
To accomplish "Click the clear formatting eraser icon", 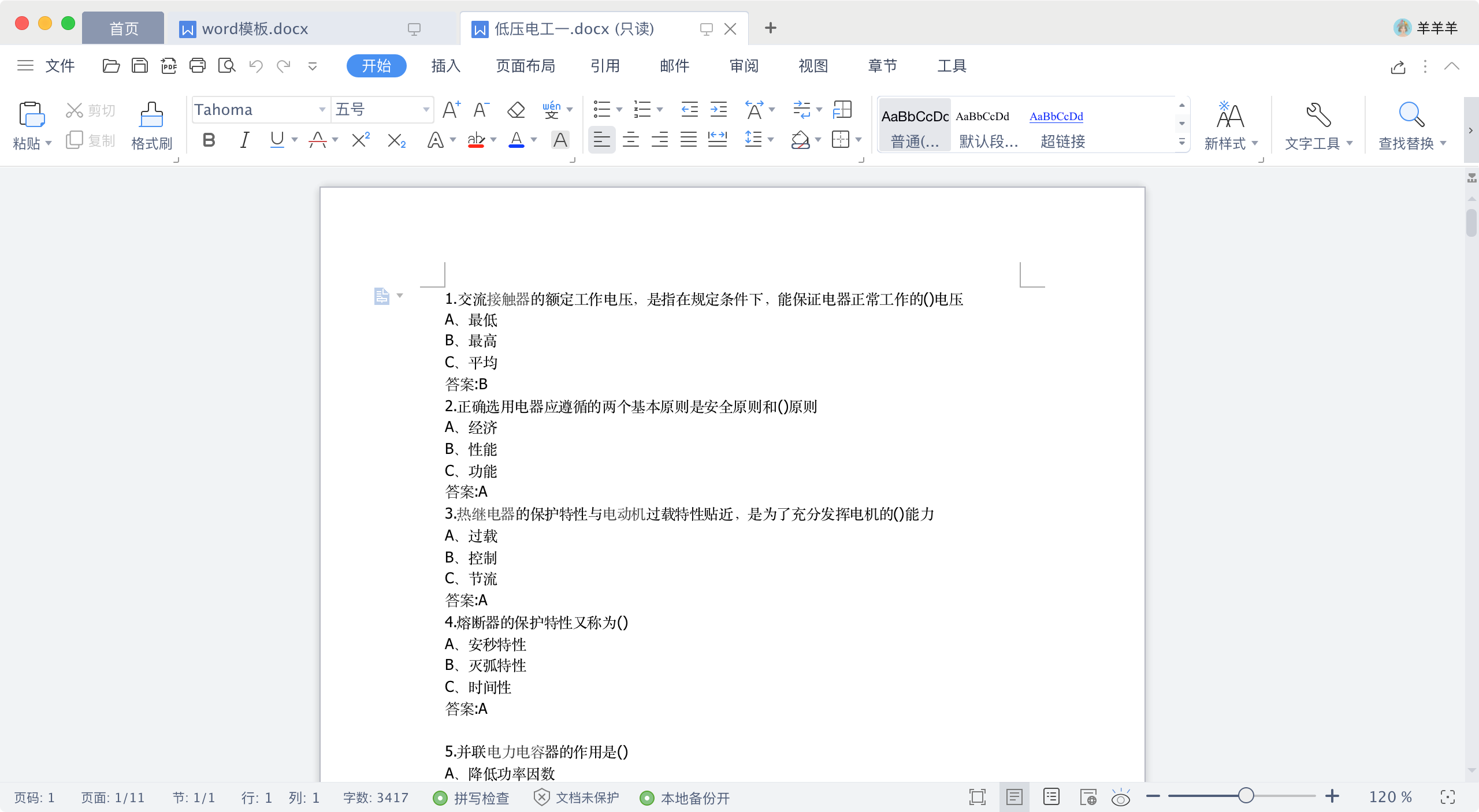I will tap(515, 110).
